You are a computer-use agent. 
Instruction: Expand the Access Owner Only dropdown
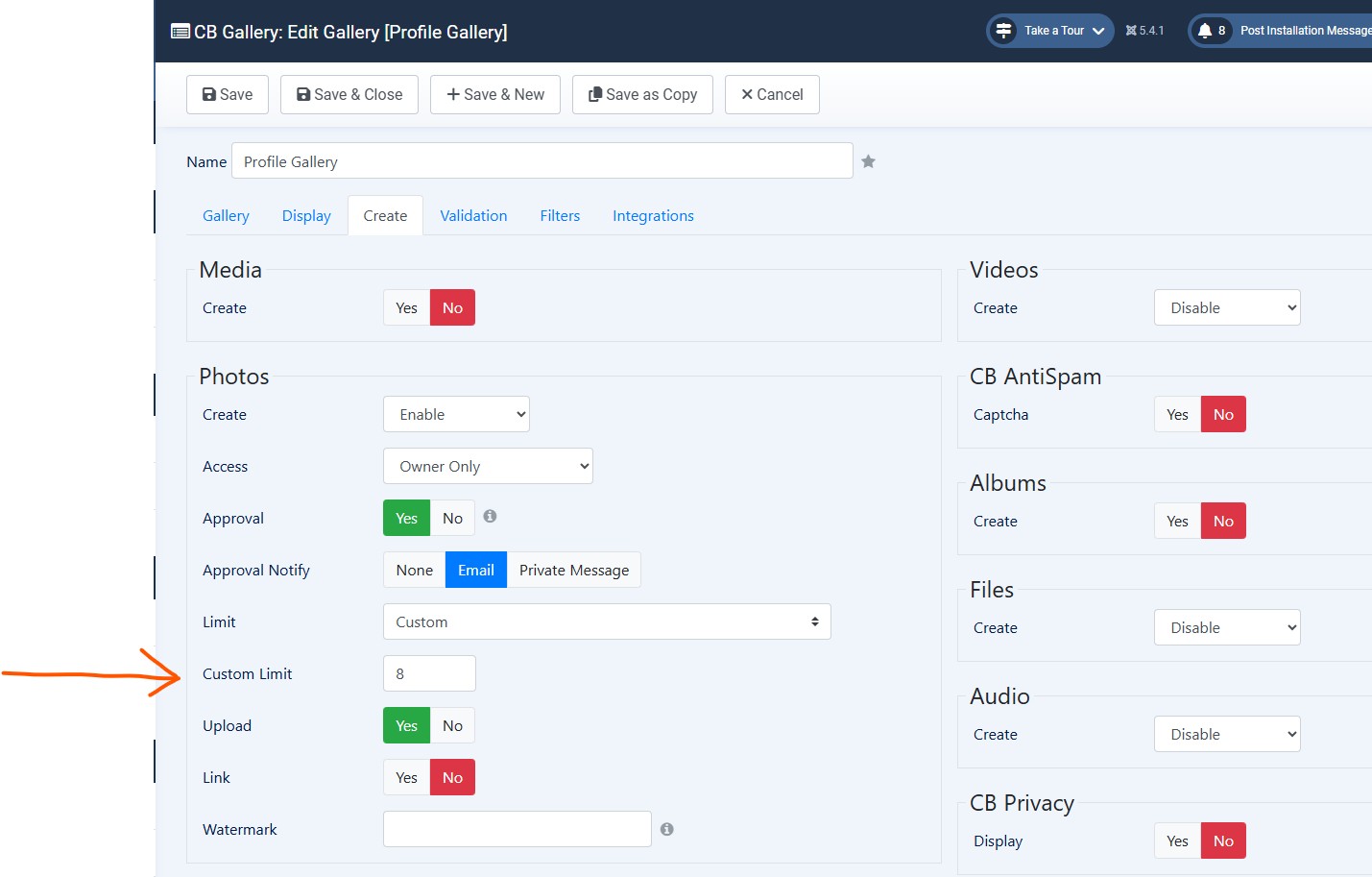[x=488, y=467]
